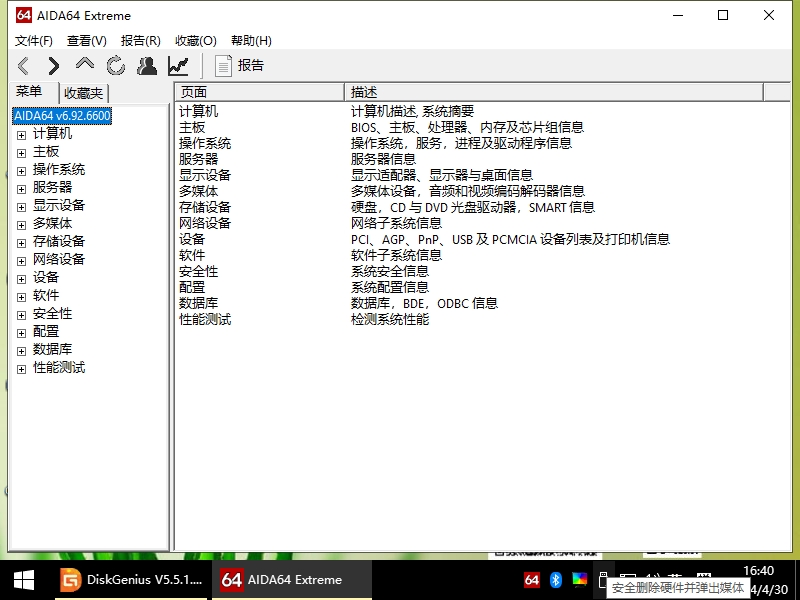800x600 pixels.
Task: Open the Windows Start button
Action: point(23,580)
